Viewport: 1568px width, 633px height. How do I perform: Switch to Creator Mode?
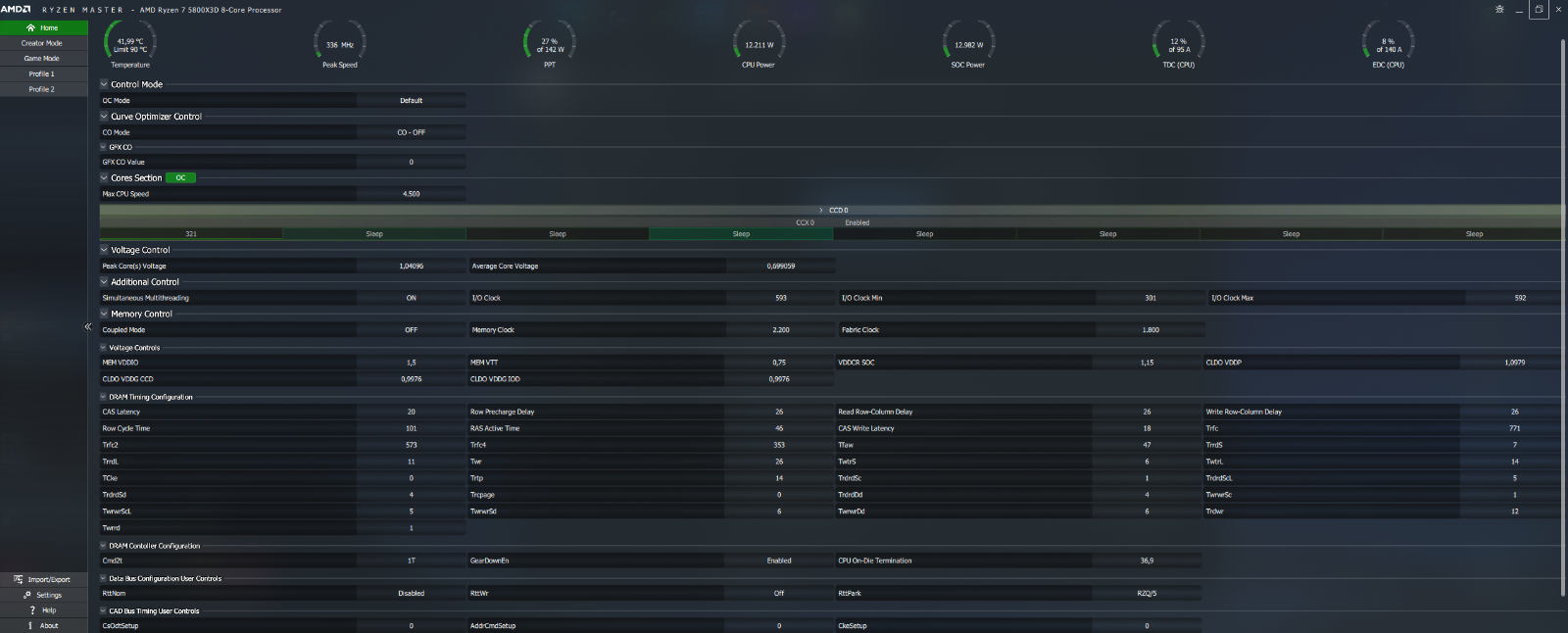[x=44, y=43]
